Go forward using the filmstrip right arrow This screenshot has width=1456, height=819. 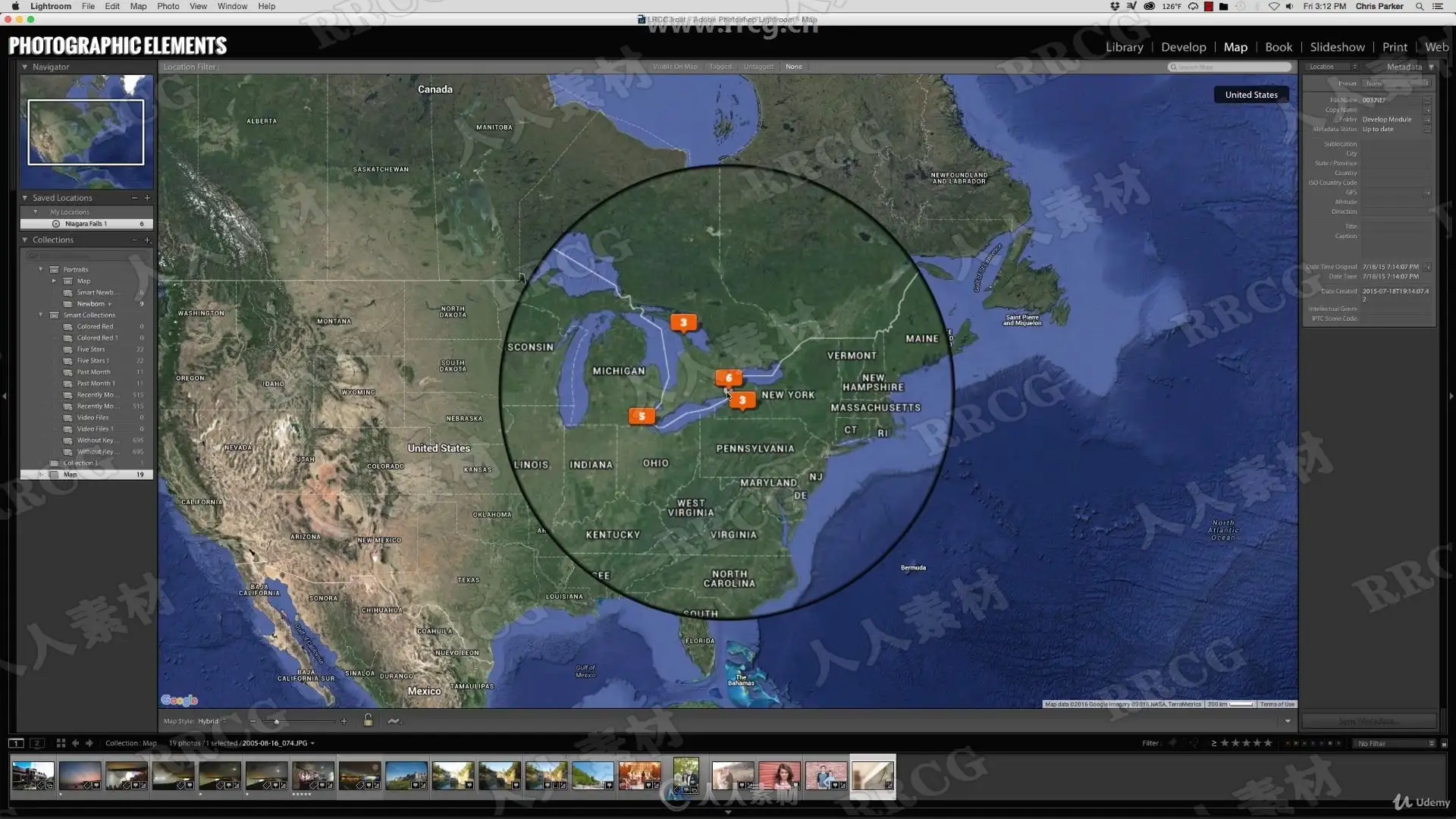(89, 743)
